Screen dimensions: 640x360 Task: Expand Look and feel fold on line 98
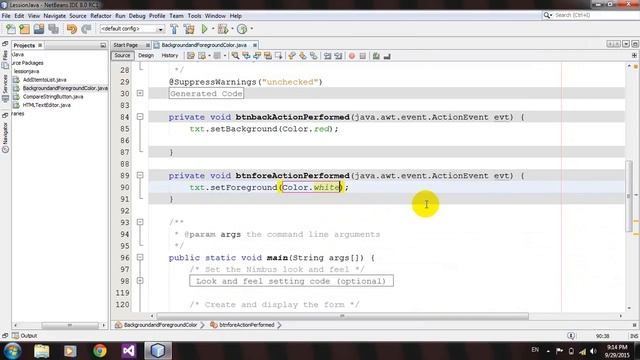pyautogui.click(x=140, y=281)
